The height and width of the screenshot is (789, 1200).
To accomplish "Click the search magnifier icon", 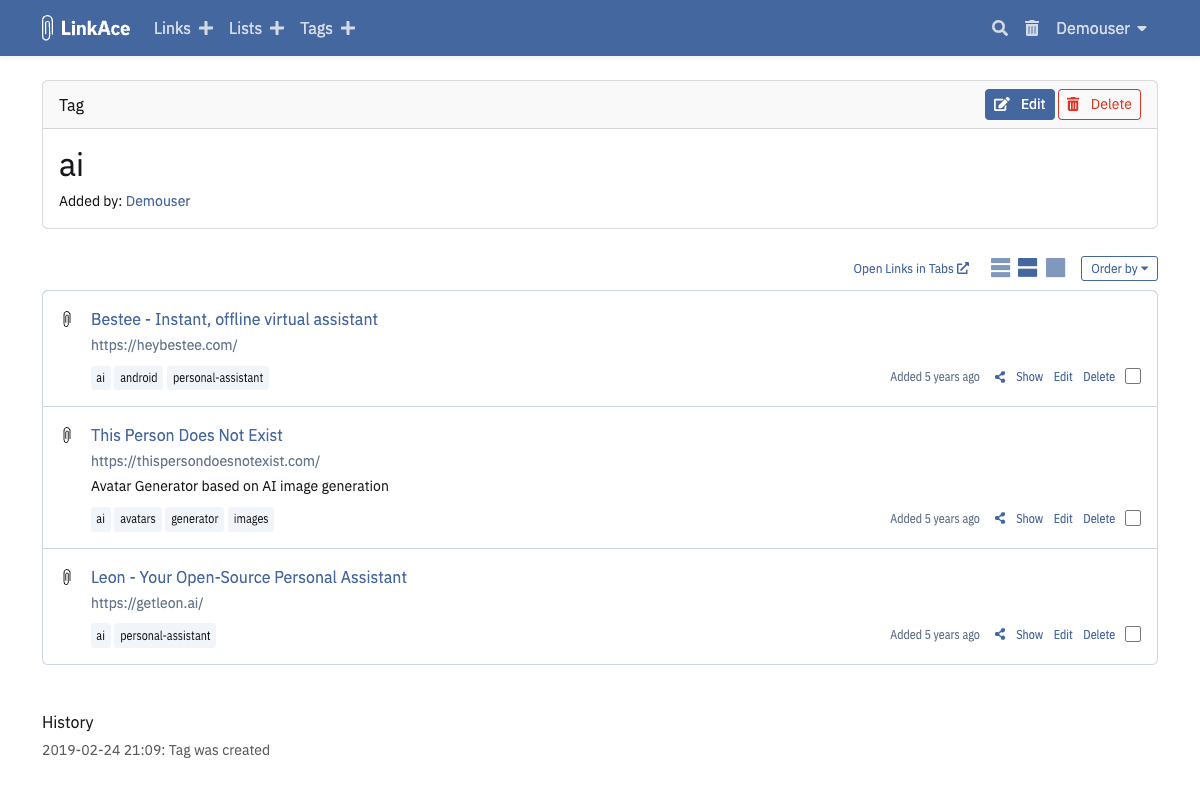I will tap(999, 29).
